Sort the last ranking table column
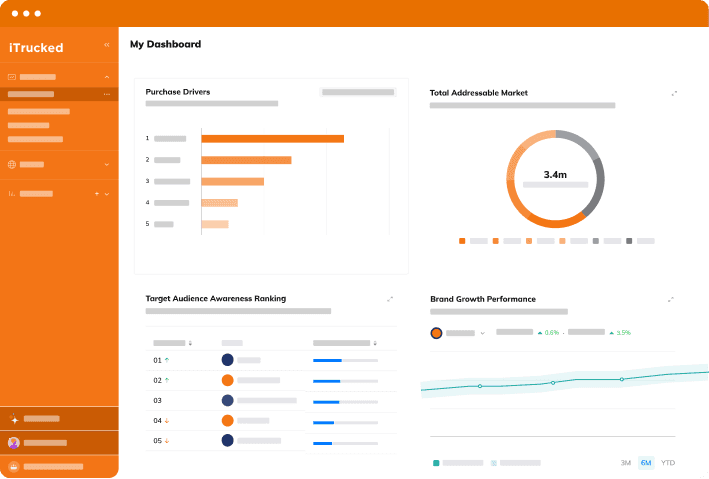The width and height of the screenshot is (709, 479). coord(375,343)
